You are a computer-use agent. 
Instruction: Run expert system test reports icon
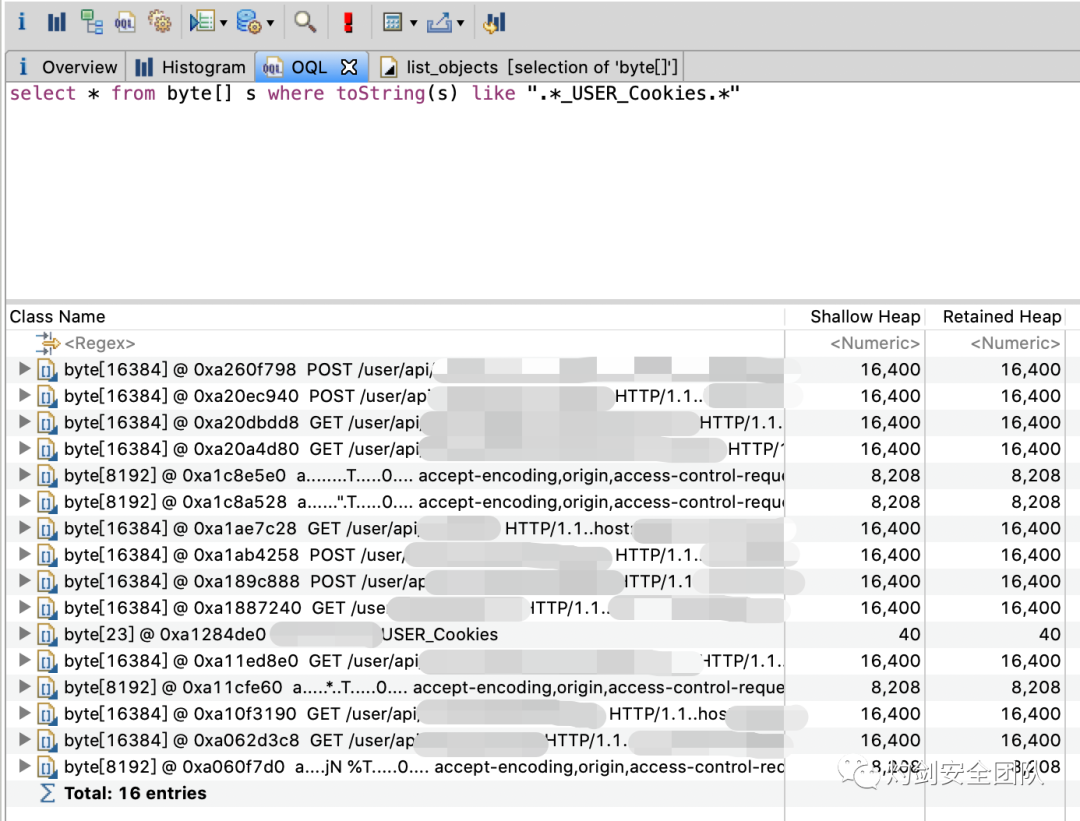(202, 22)
